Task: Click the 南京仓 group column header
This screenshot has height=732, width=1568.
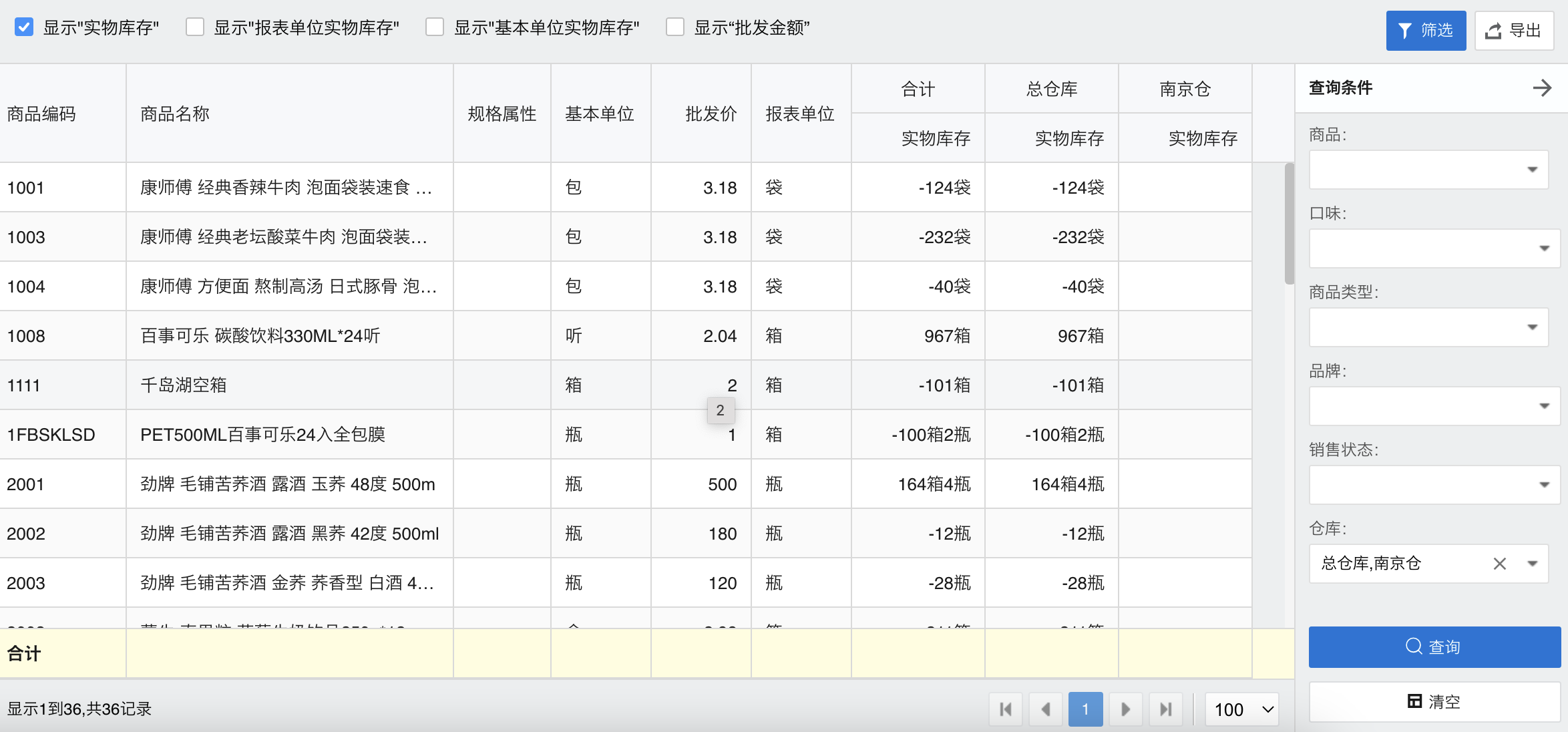Action: coord(1185,89)
